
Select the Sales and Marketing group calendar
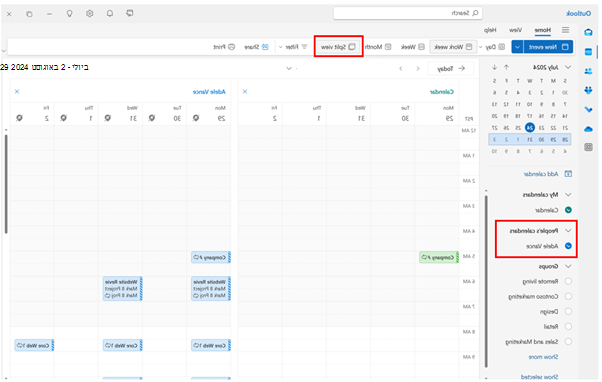click(568, 341)
